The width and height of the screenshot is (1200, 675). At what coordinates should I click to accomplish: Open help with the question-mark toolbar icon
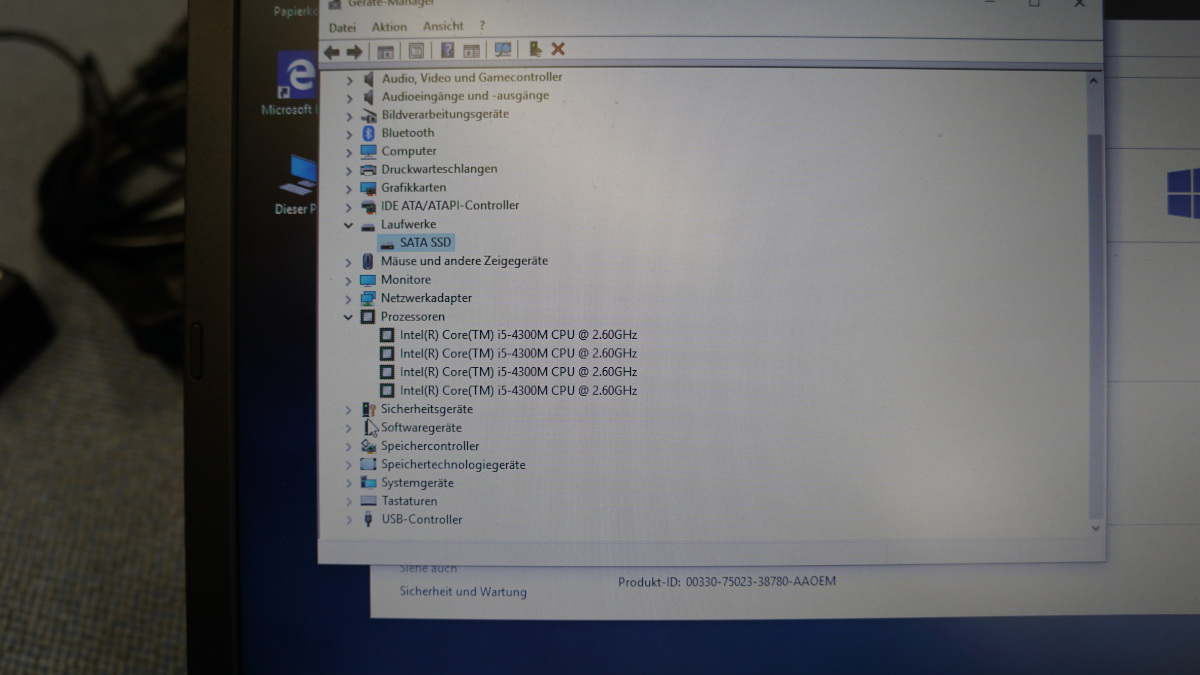[x=447, y=50]
